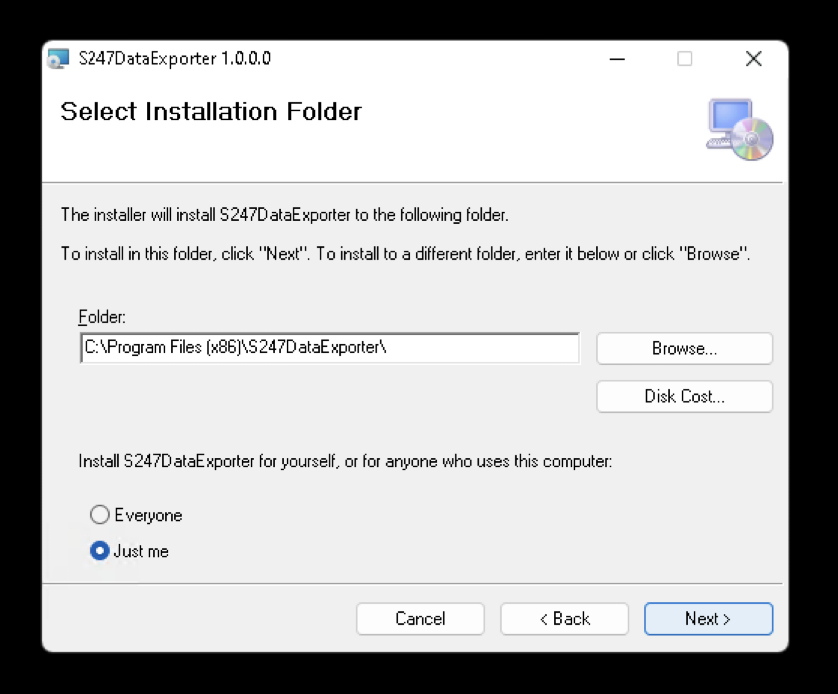This screenshot has height=694, width=838.
Task: Proceed by clicking Next
Action: click(x=708, y=618)
